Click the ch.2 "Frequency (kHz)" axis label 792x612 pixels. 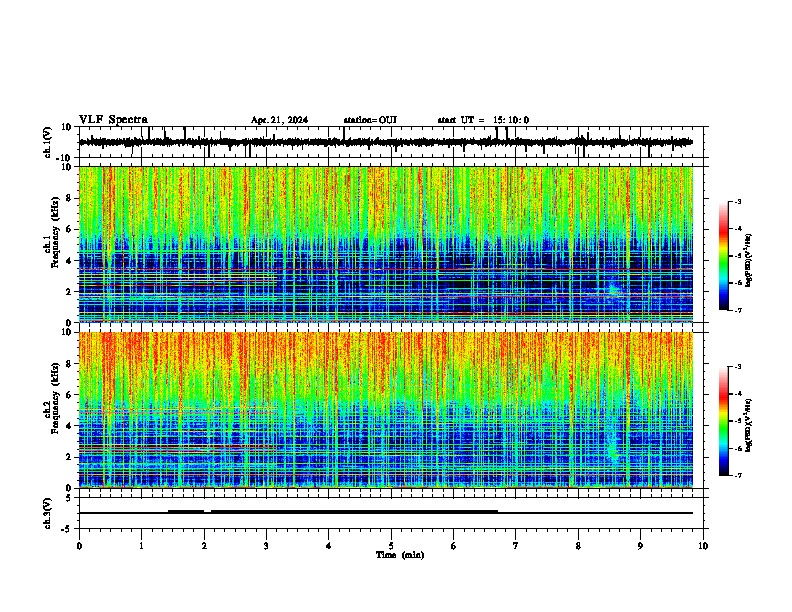point(55,398)
